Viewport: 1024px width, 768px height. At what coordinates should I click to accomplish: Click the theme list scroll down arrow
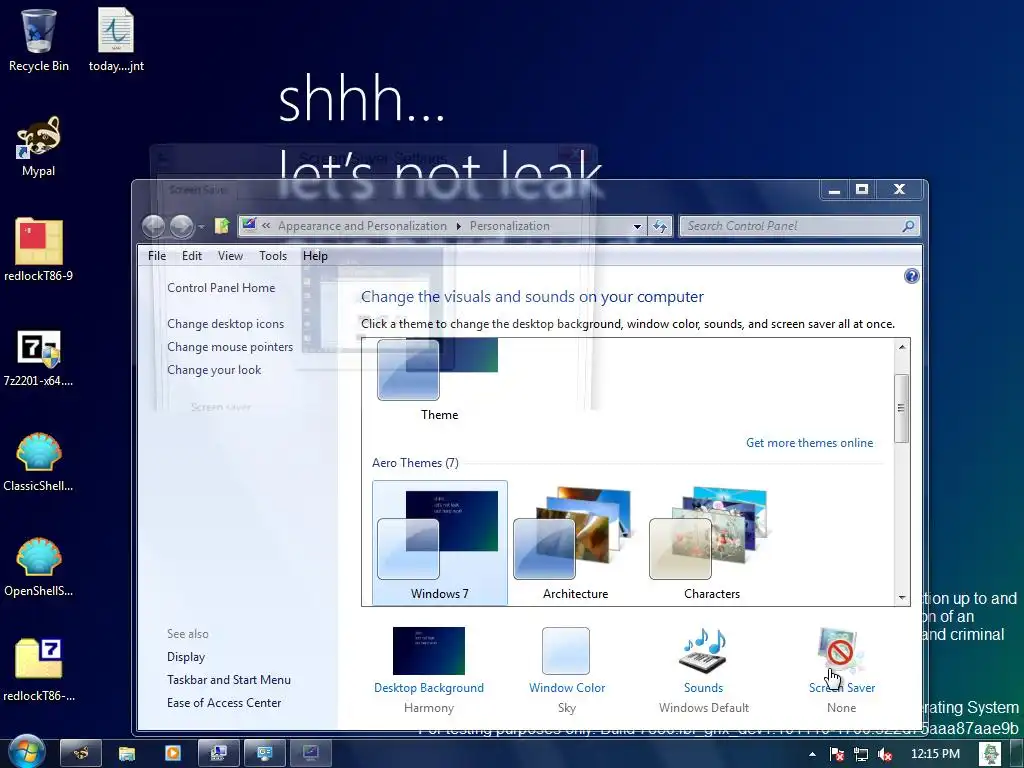coord(902,598)
